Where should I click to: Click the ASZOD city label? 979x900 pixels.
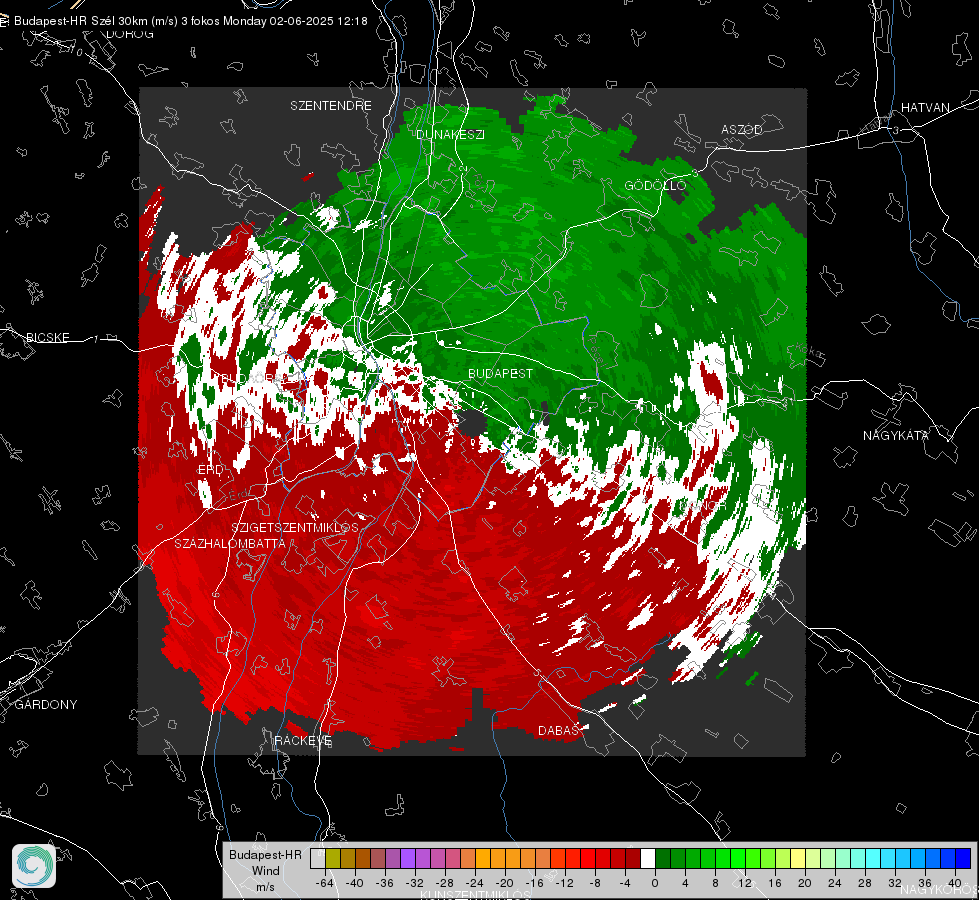pos(742,129)
